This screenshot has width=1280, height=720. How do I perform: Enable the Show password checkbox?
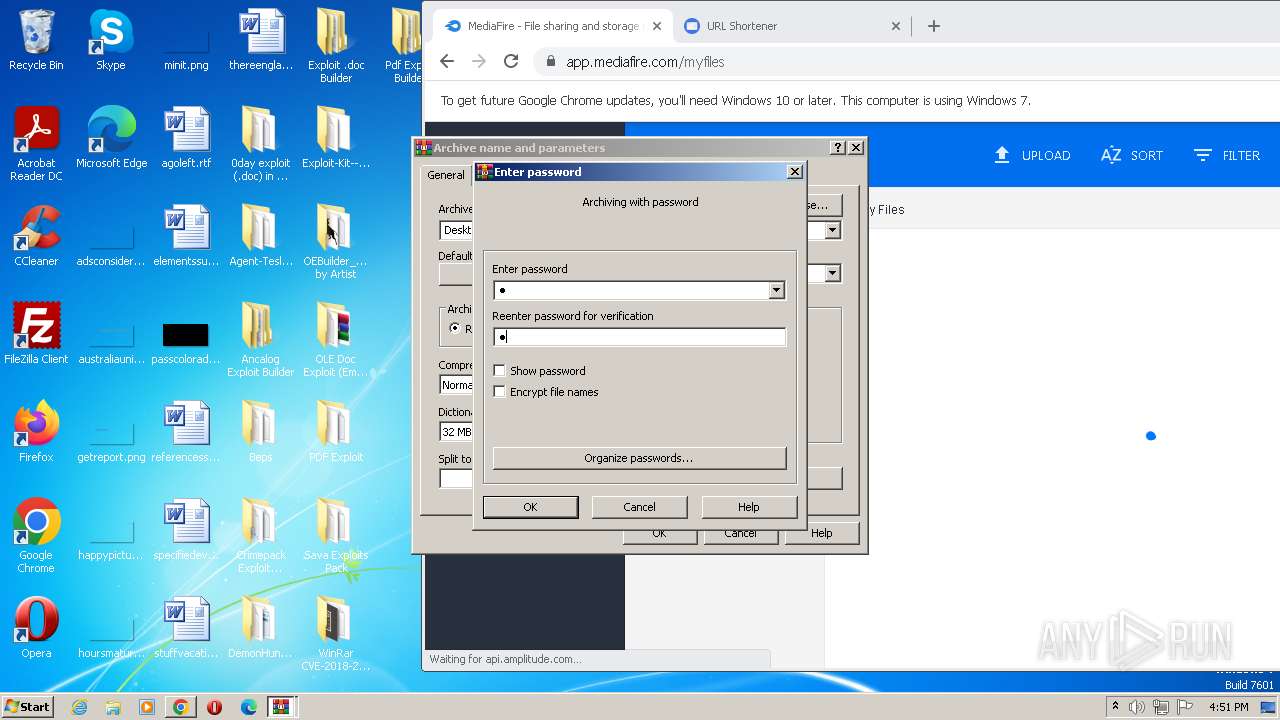(500, 371)
